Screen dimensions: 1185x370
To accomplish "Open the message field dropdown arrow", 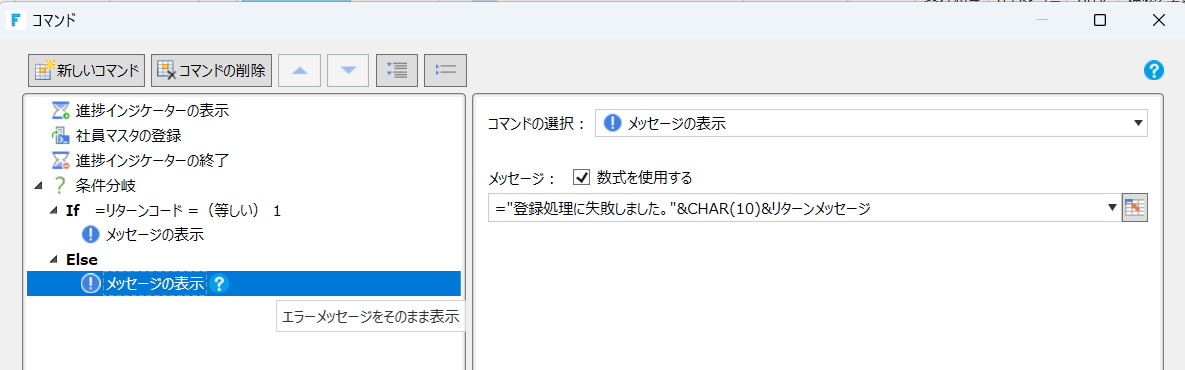I will tap(1112, 208).
